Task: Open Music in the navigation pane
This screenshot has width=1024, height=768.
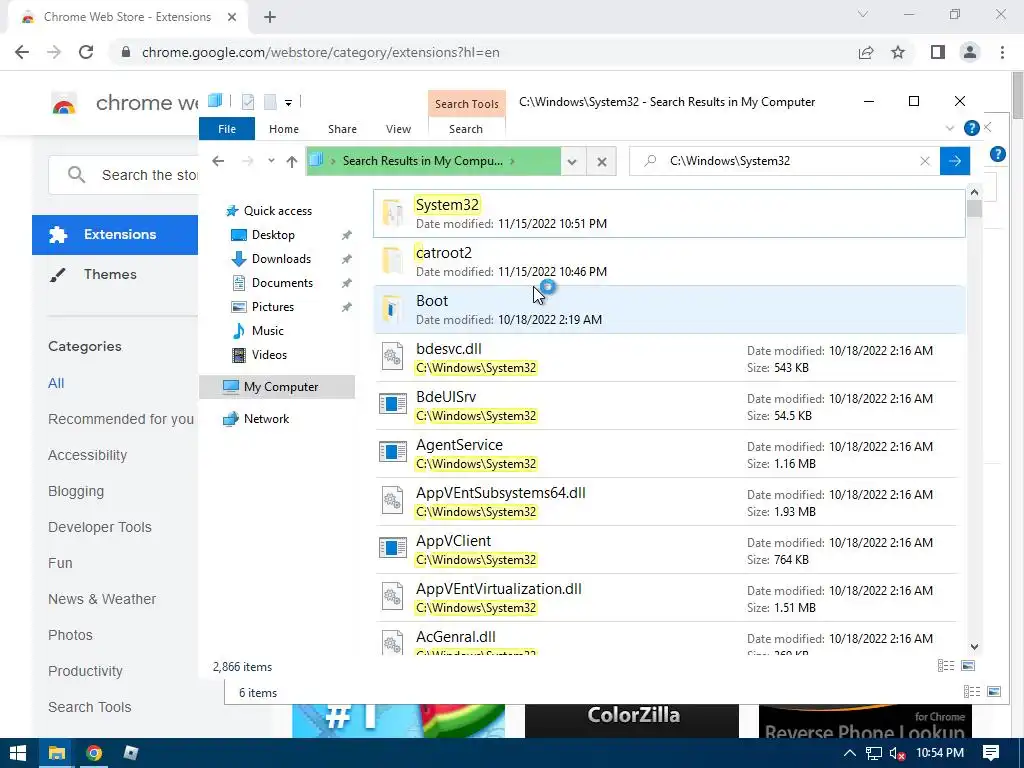Action: [x=267, y=330]
